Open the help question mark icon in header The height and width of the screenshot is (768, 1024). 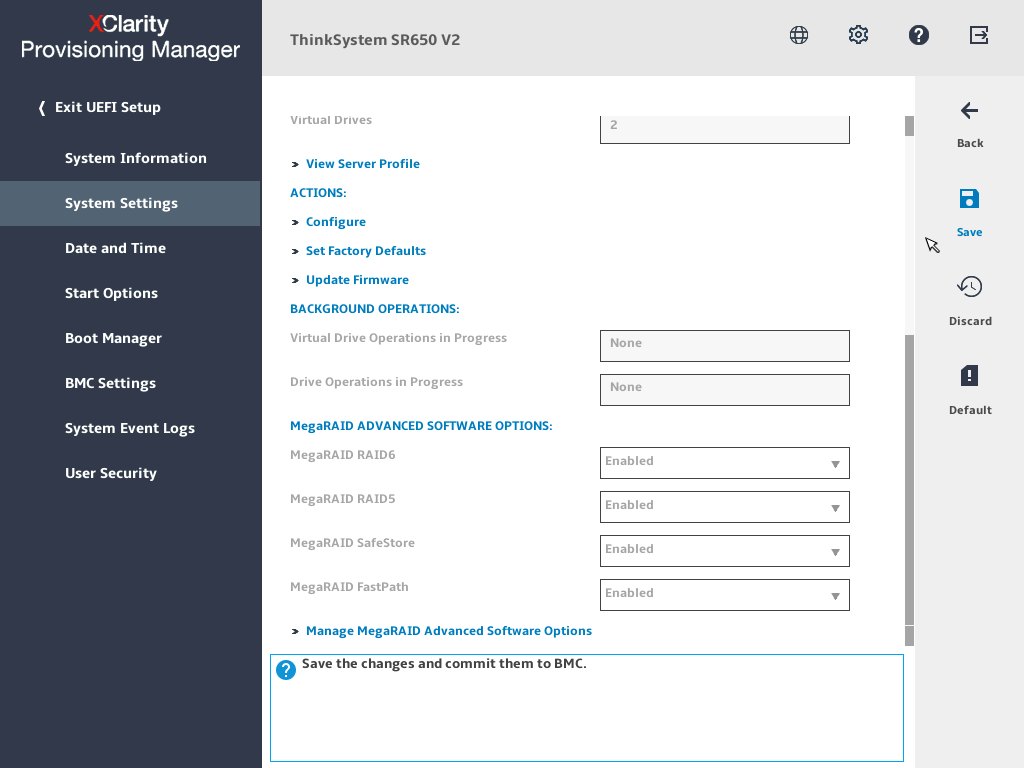coord(919,35)
